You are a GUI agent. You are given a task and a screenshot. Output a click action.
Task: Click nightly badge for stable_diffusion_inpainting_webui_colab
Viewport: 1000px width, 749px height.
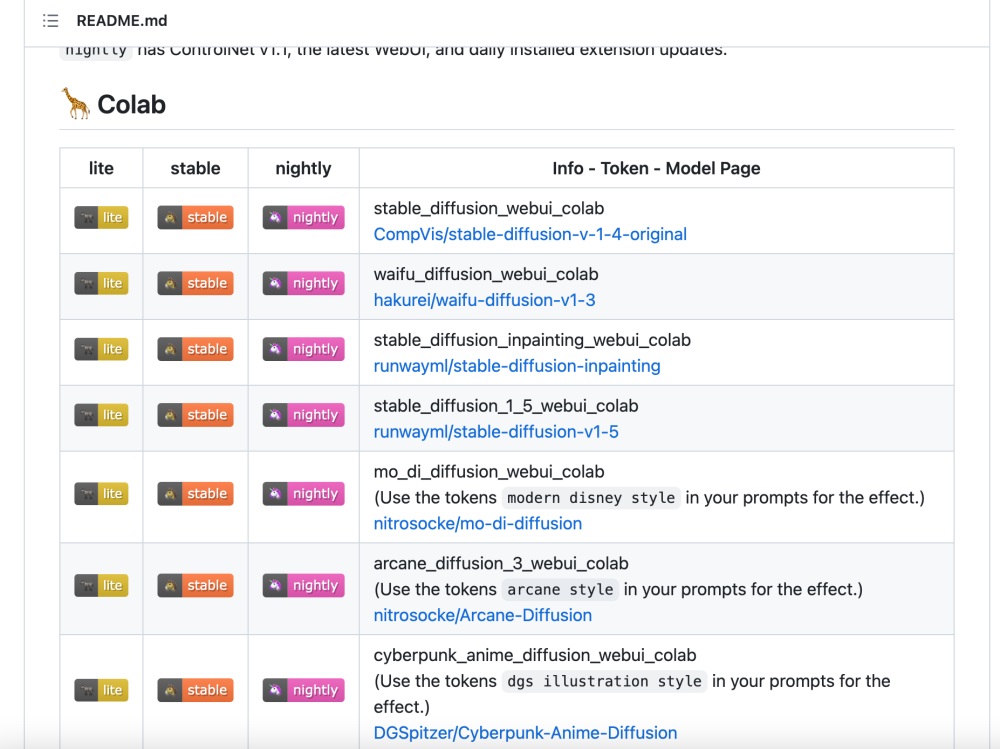tap(303, 350)
